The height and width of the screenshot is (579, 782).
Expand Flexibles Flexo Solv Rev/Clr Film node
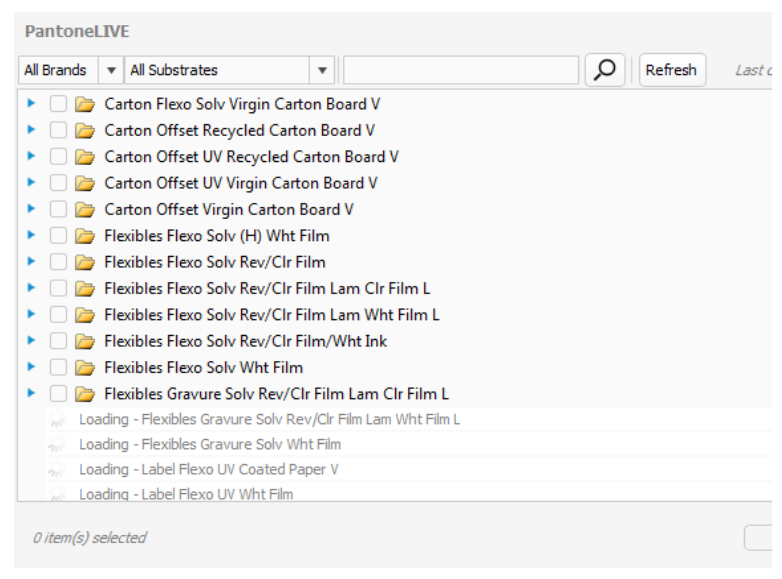tap(31, 261)
